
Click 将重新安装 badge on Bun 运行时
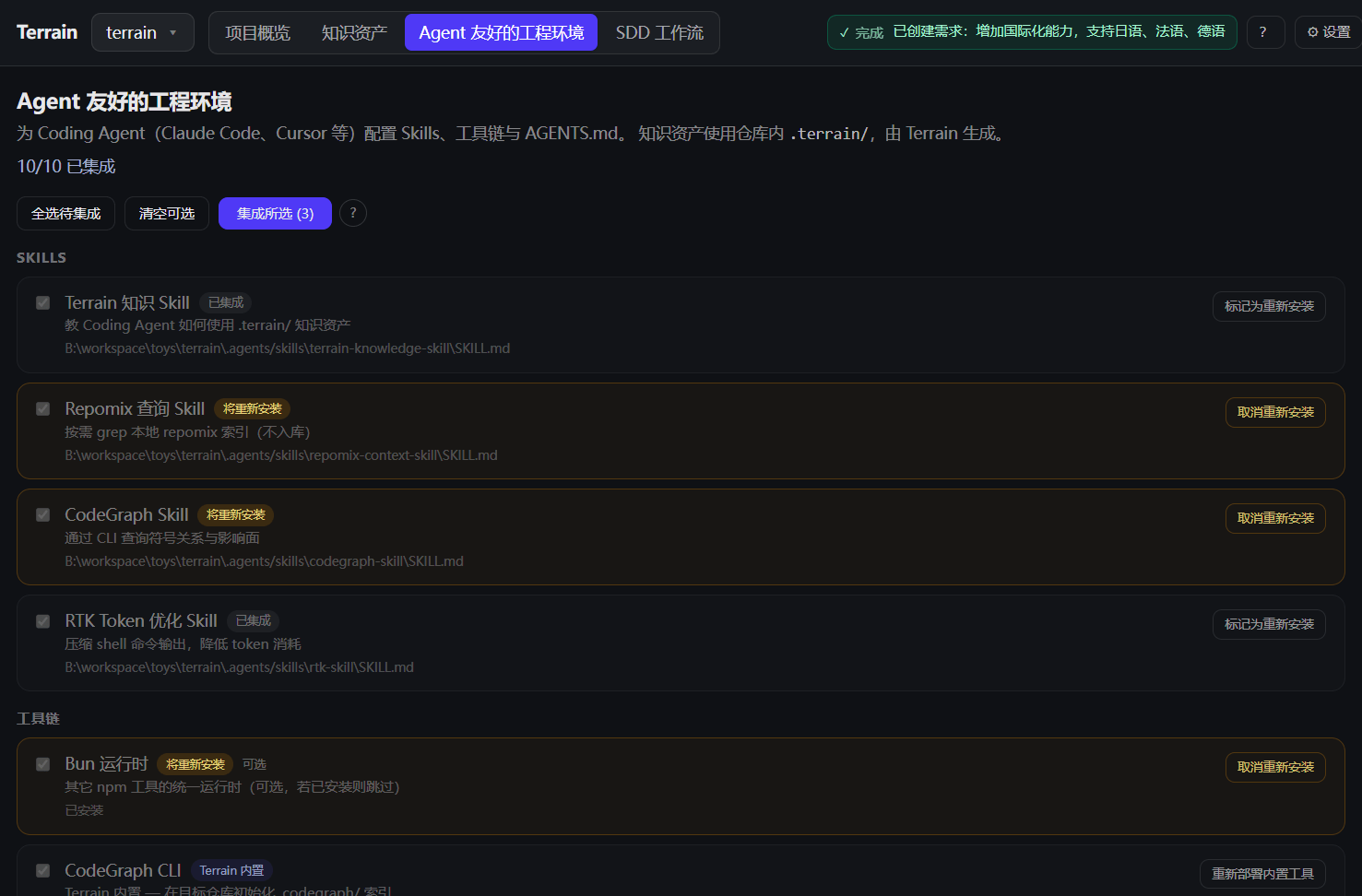pos(195,764)
